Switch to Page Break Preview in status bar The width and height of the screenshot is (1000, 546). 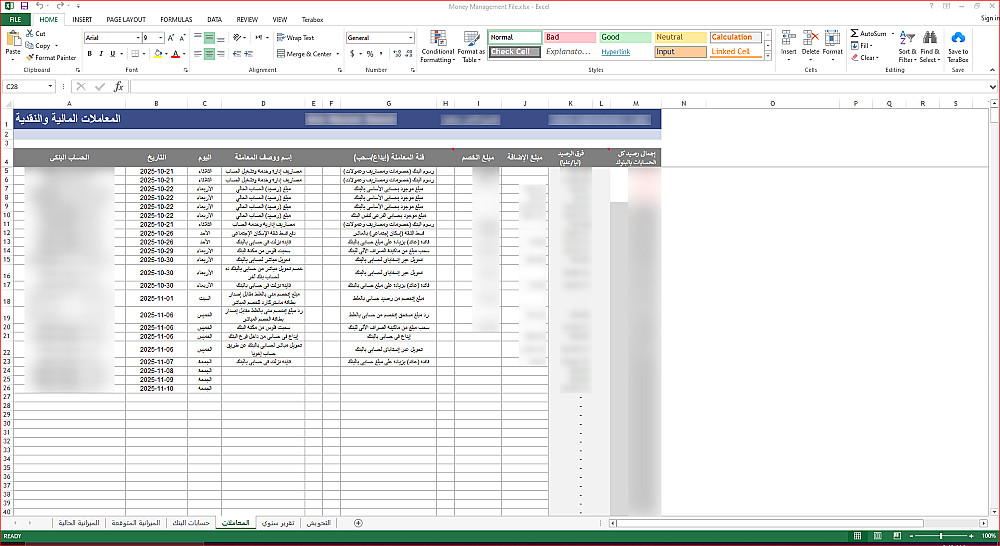tap(897, 536)
